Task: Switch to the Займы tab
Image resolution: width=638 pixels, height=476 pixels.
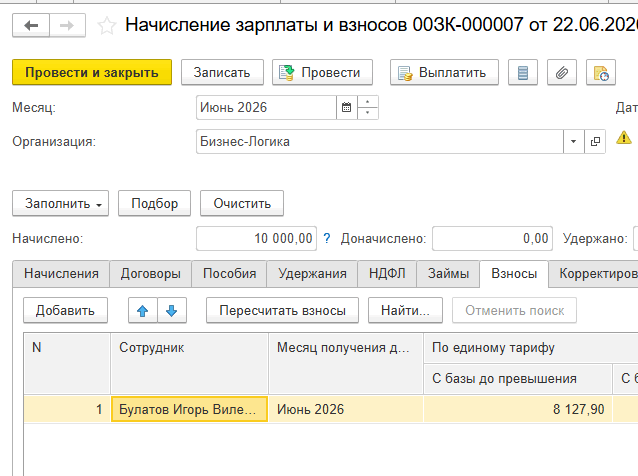Action: (448, 274)
